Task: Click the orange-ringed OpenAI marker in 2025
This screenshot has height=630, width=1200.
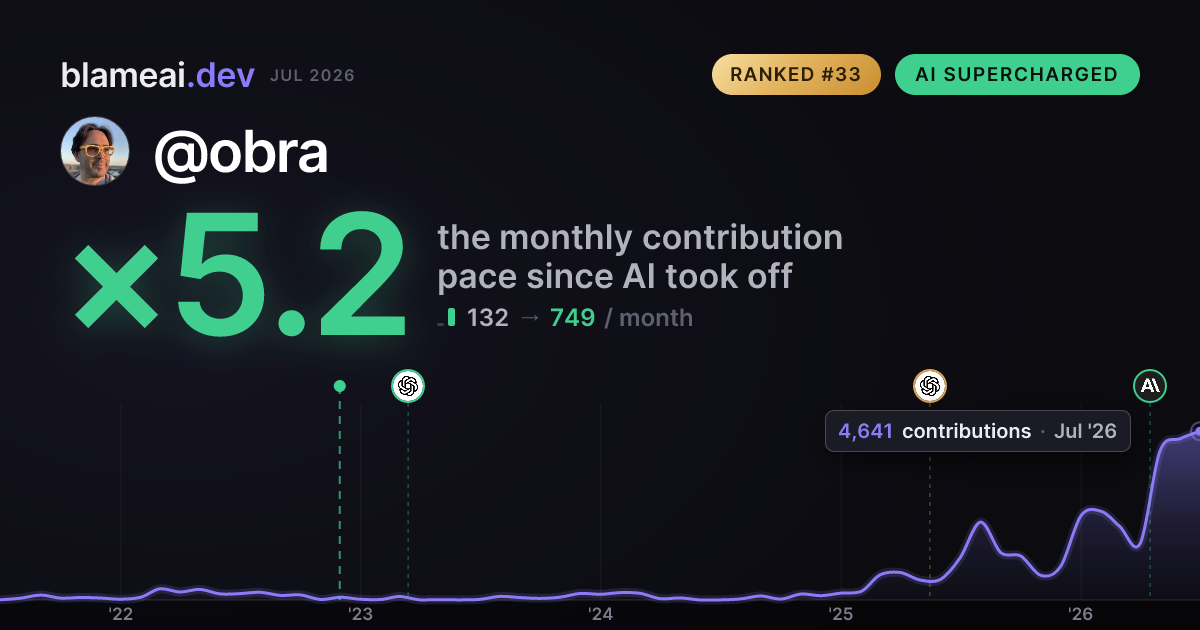Action: [x=930, y=385]
